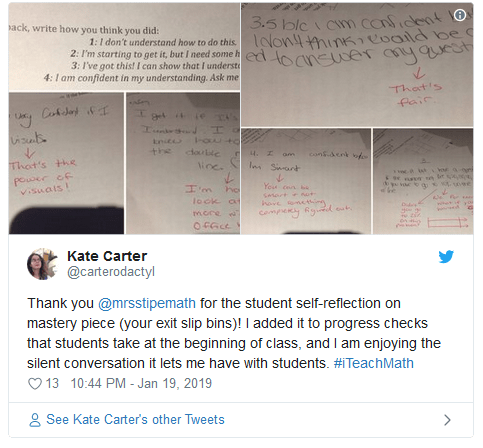
Task: Open the #iTeachMath hashtag link
Action: click(374, 363)
